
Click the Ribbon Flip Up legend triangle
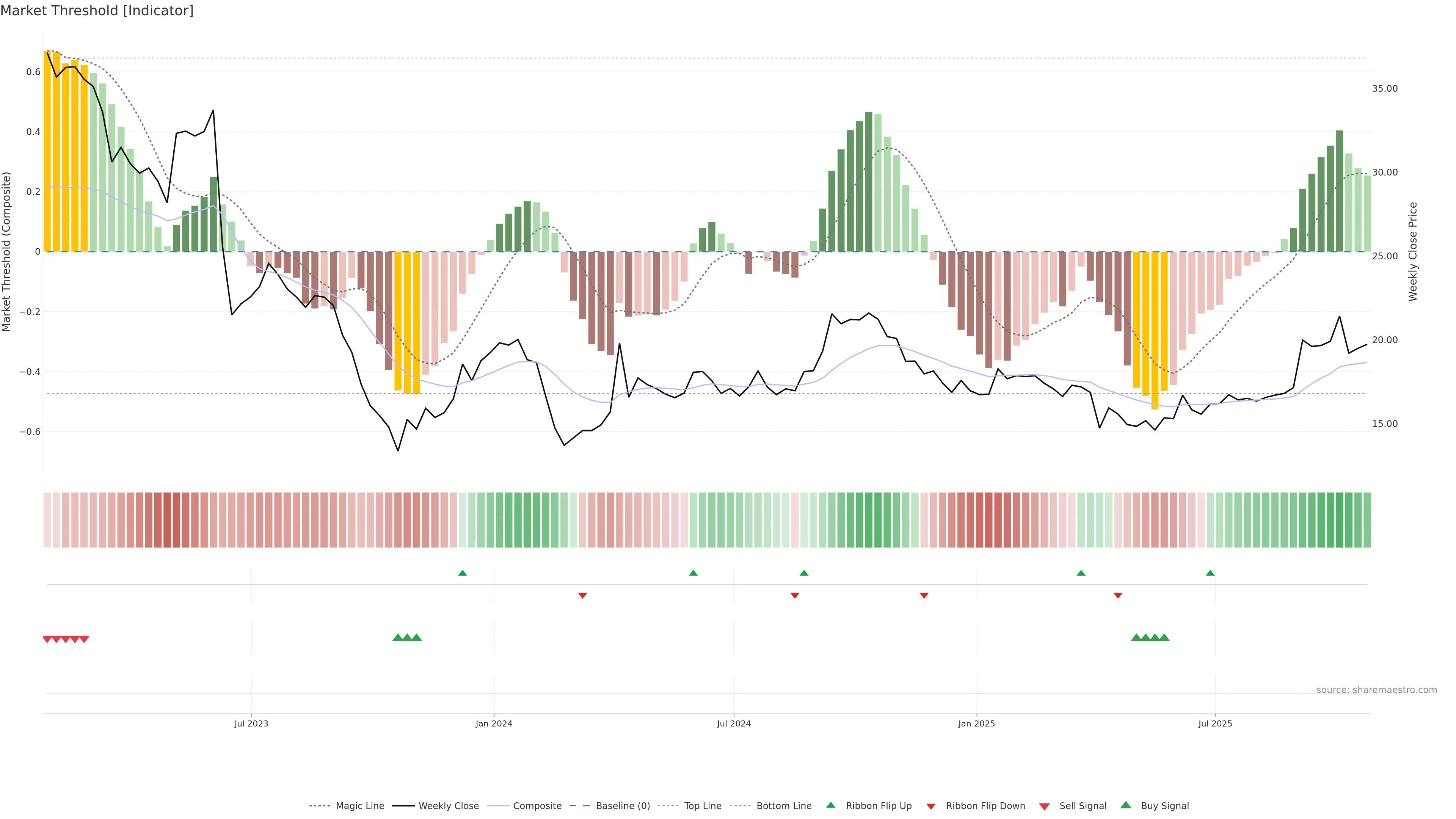830,805
